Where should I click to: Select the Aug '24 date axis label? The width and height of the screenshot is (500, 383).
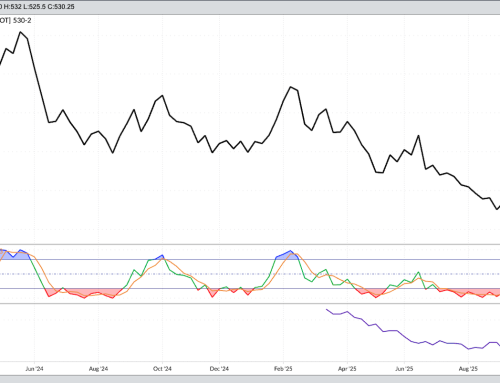98,369
